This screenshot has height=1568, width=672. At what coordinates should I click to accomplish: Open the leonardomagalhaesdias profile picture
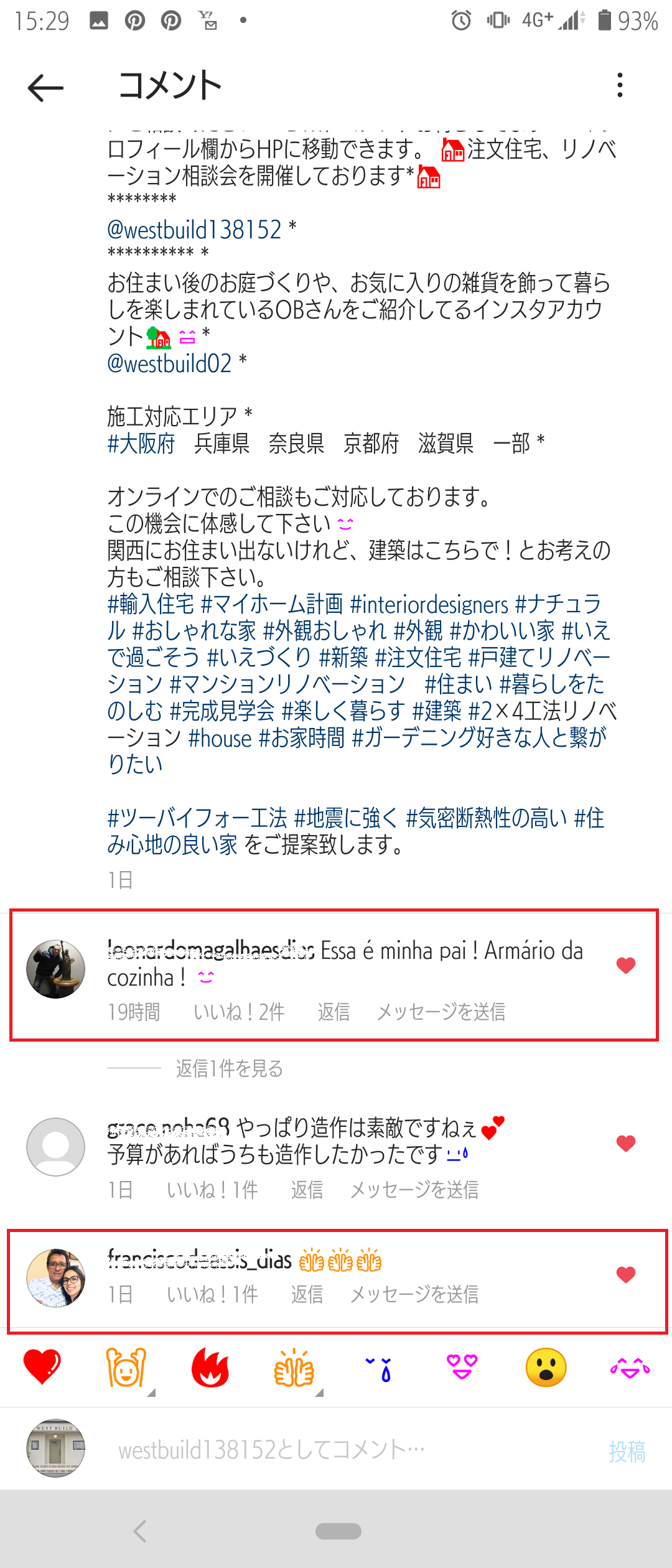[x=55, y=969]
